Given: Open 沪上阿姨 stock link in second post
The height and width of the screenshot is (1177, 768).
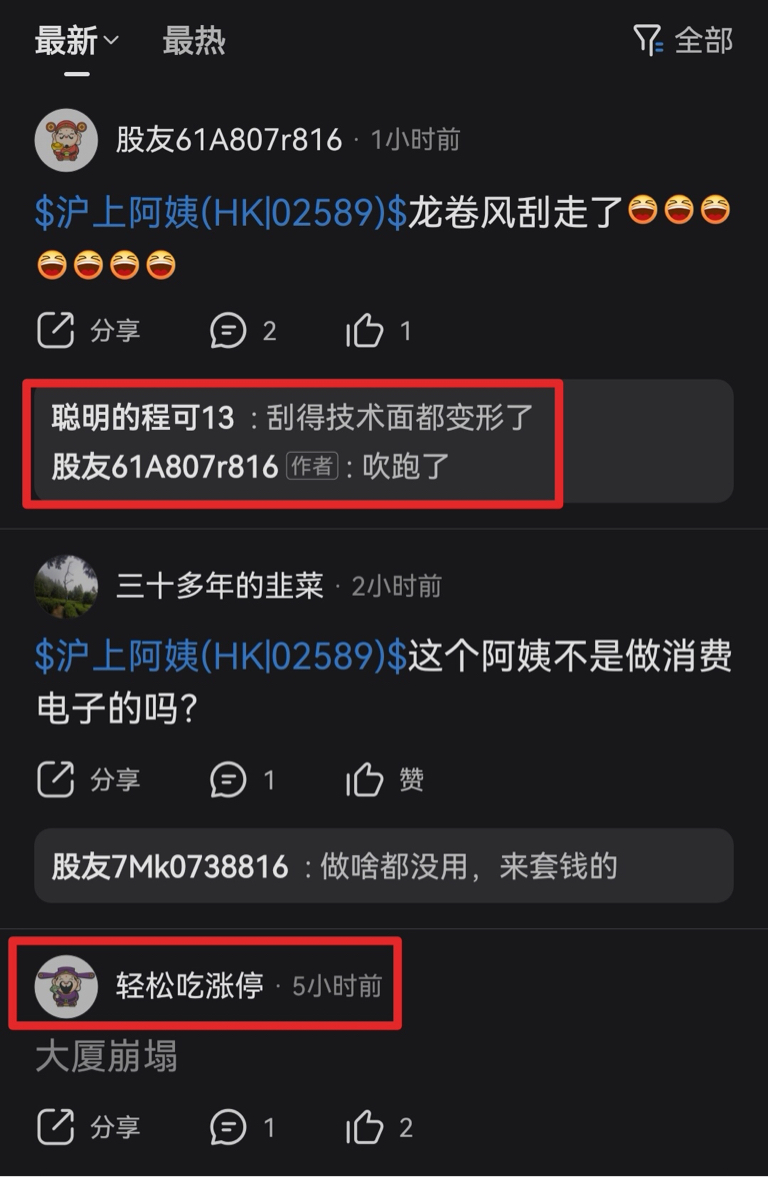Looking at the screenshot, I should [x=221, y=656].
